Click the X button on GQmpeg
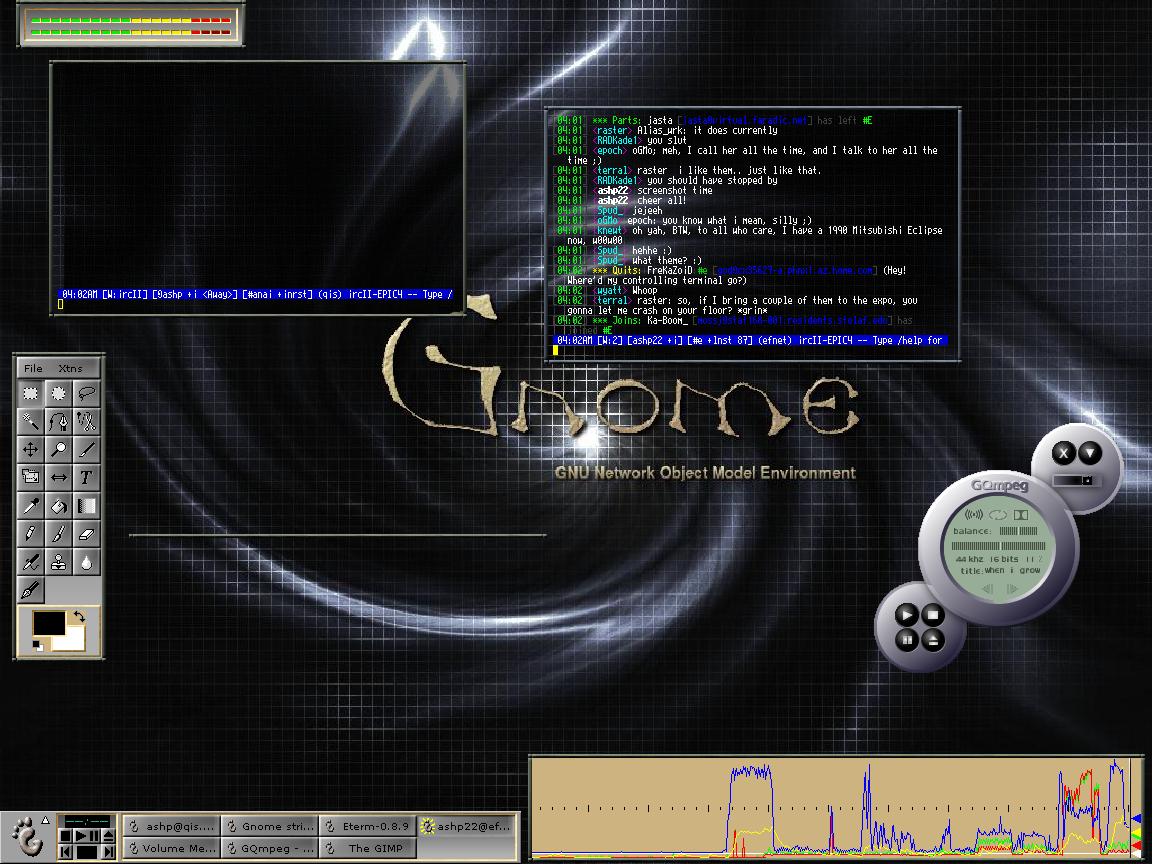 click(x=1064, y=453)
